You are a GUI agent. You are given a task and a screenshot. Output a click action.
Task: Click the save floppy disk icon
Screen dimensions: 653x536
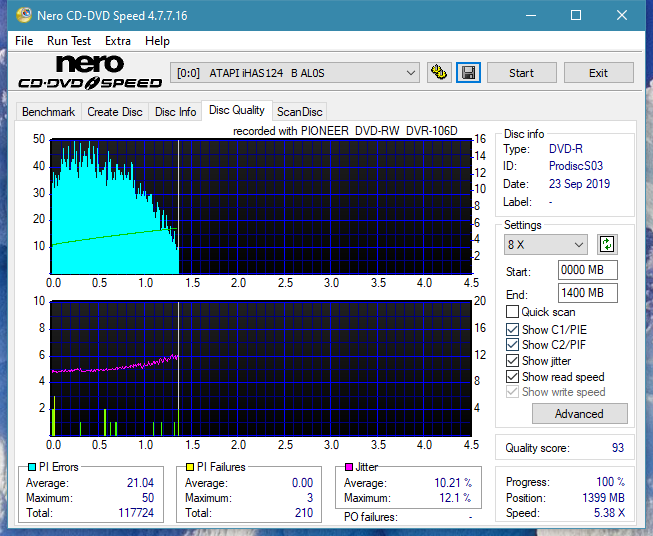click(x=469, y=73)
